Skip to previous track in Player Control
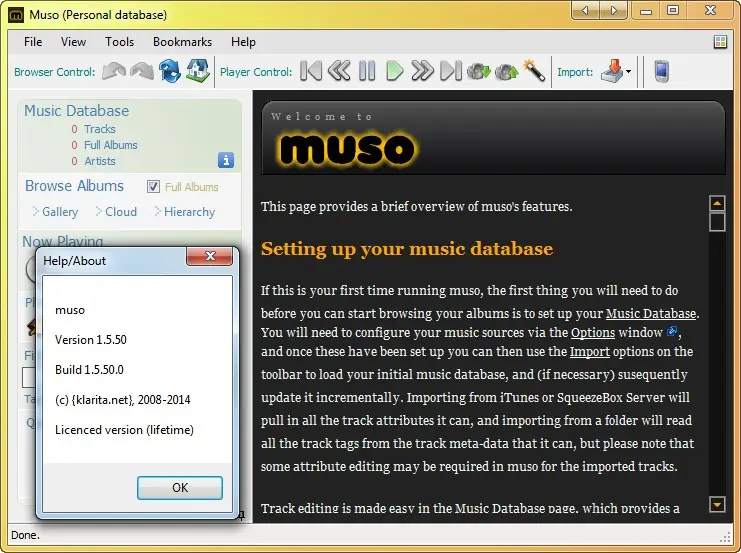This screenshot has height=553, width=741. (x=311, y=71)
